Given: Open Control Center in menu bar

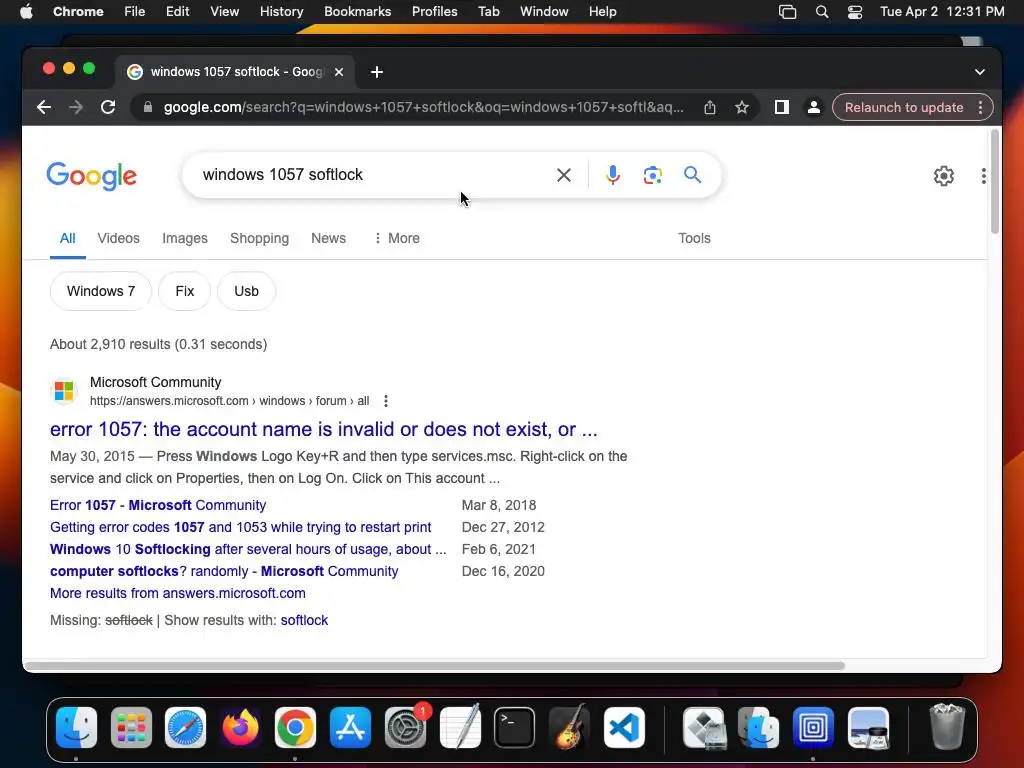Looking at the screenshot, I should (x=855, y=12).
